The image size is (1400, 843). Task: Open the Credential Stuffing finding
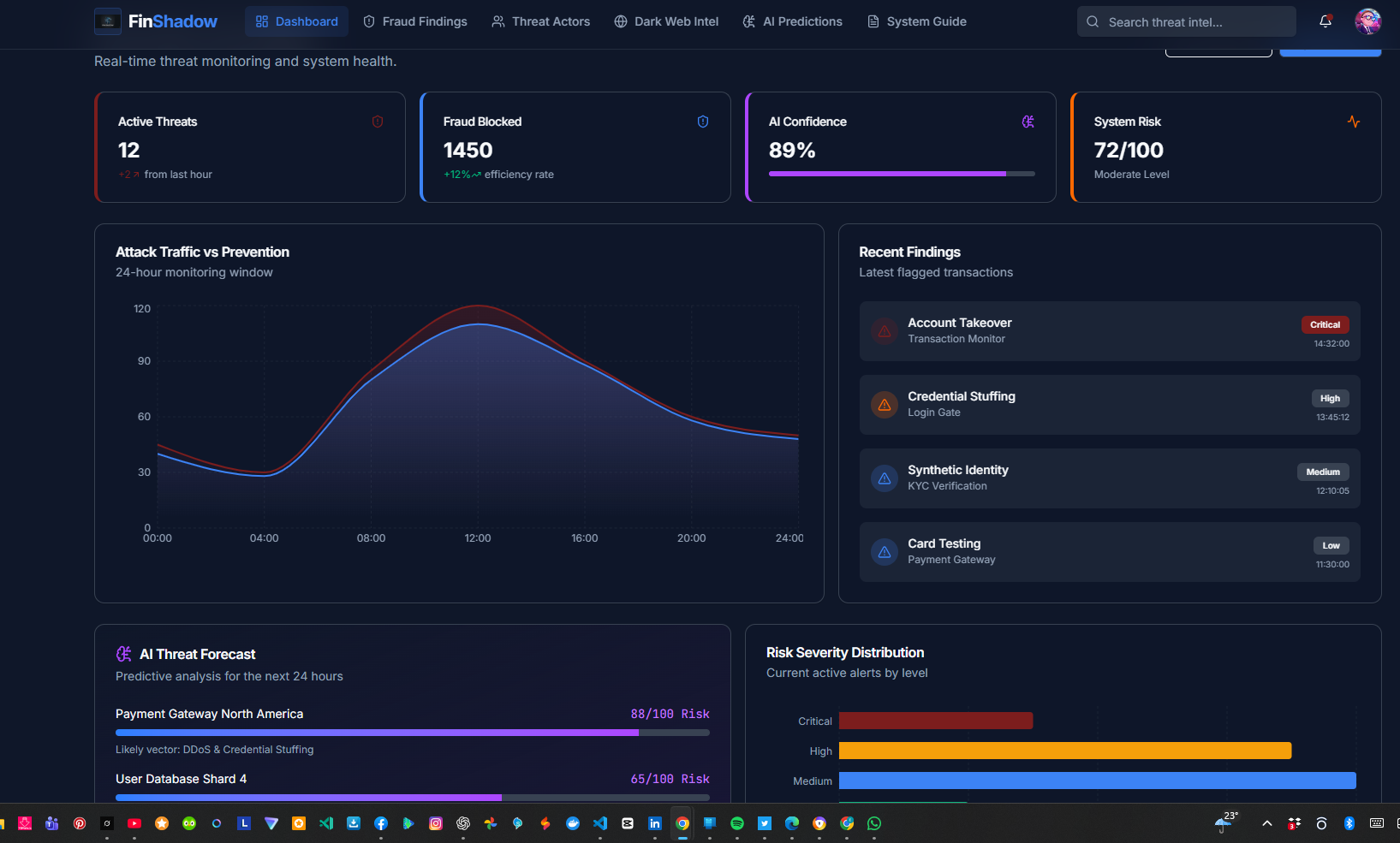tap(1110, 405)
